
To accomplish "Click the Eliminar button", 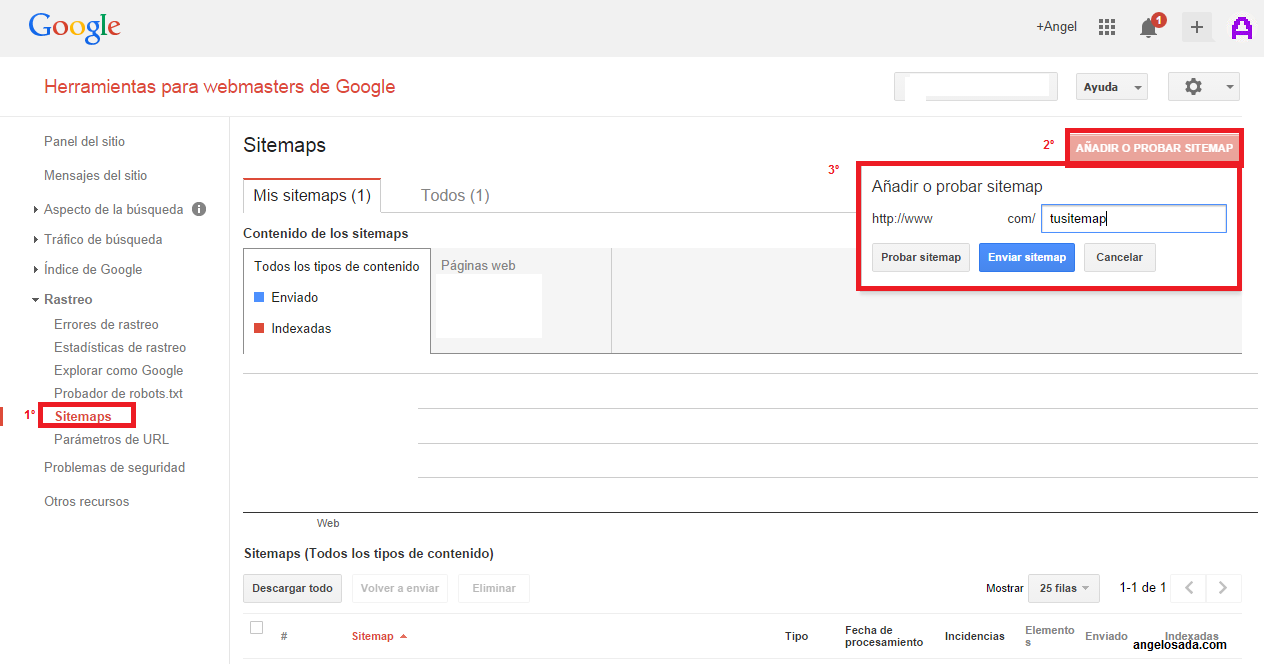I will [494, 588].
